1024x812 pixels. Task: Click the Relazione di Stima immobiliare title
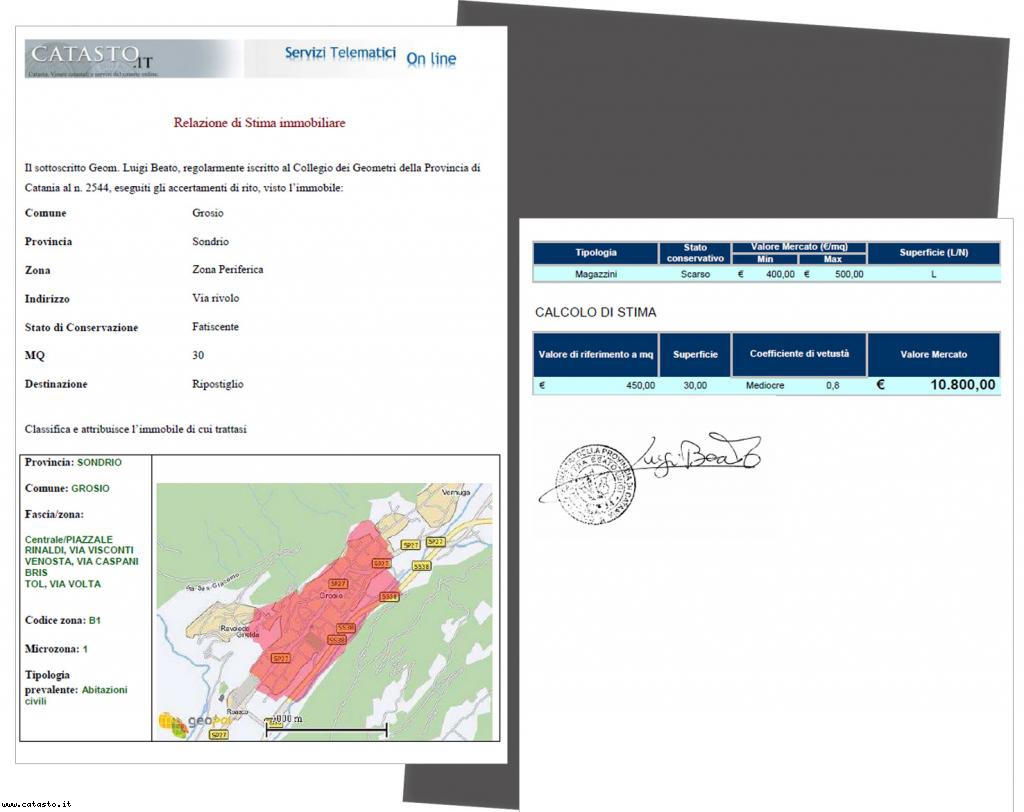coord(259,123)
